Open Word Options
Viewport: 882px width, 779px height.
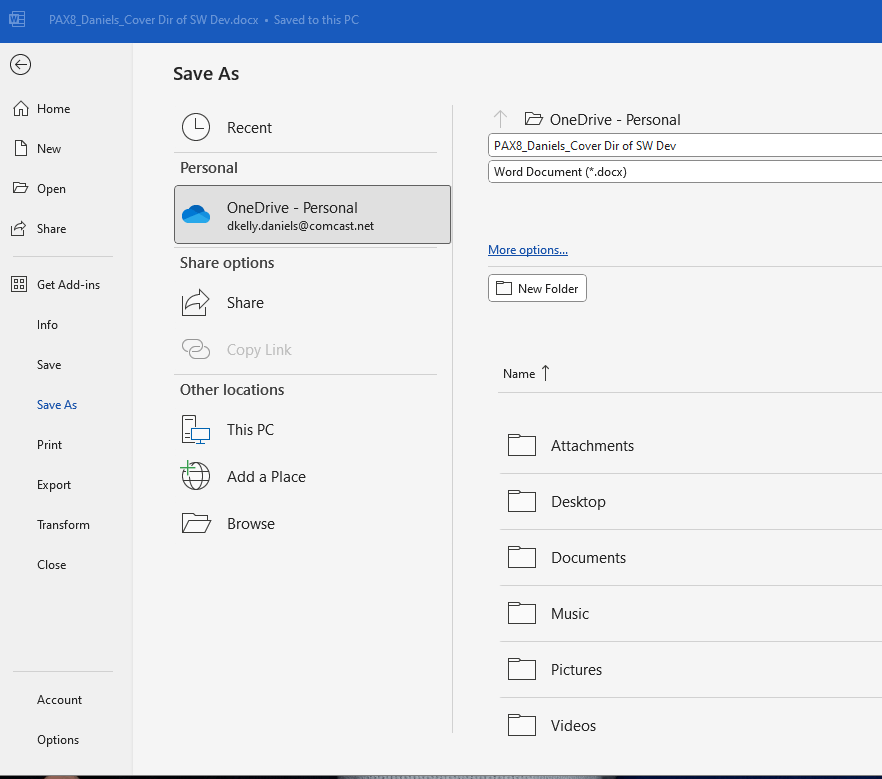pos(58,739)
